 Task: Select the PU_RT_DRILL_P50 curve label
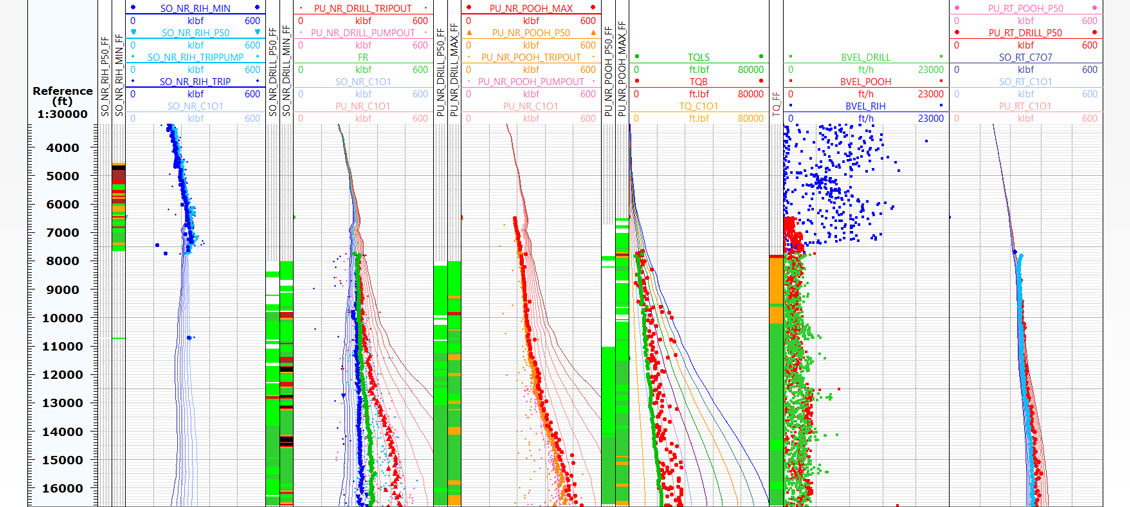click(1026, 32)
